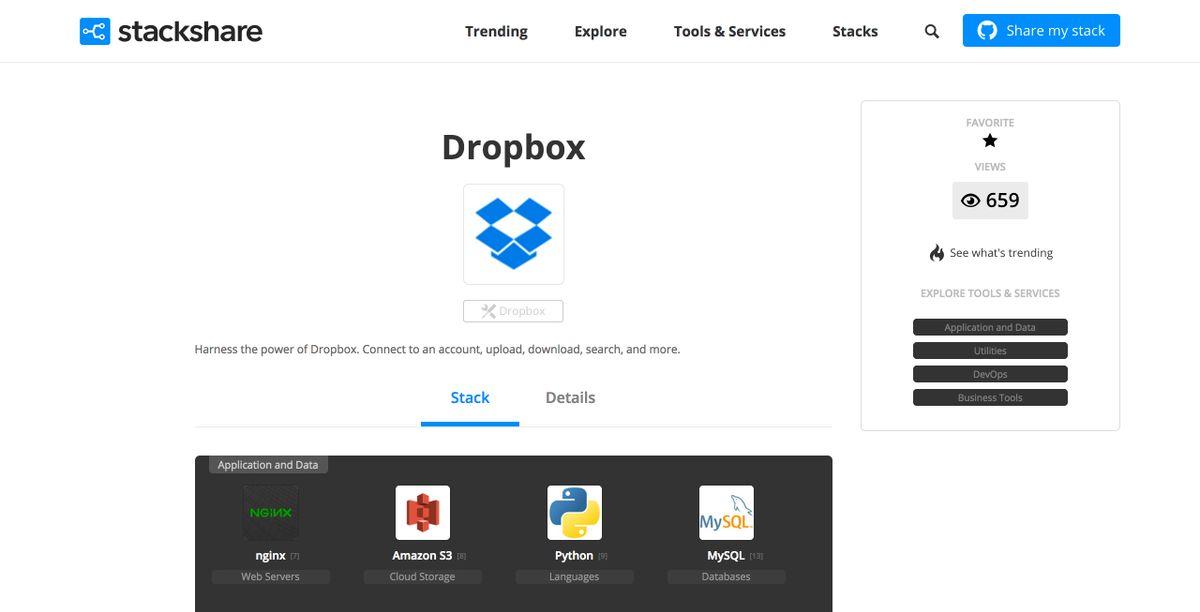
Task: Open the Cloud Storage category label
Action: click(422, 577)
